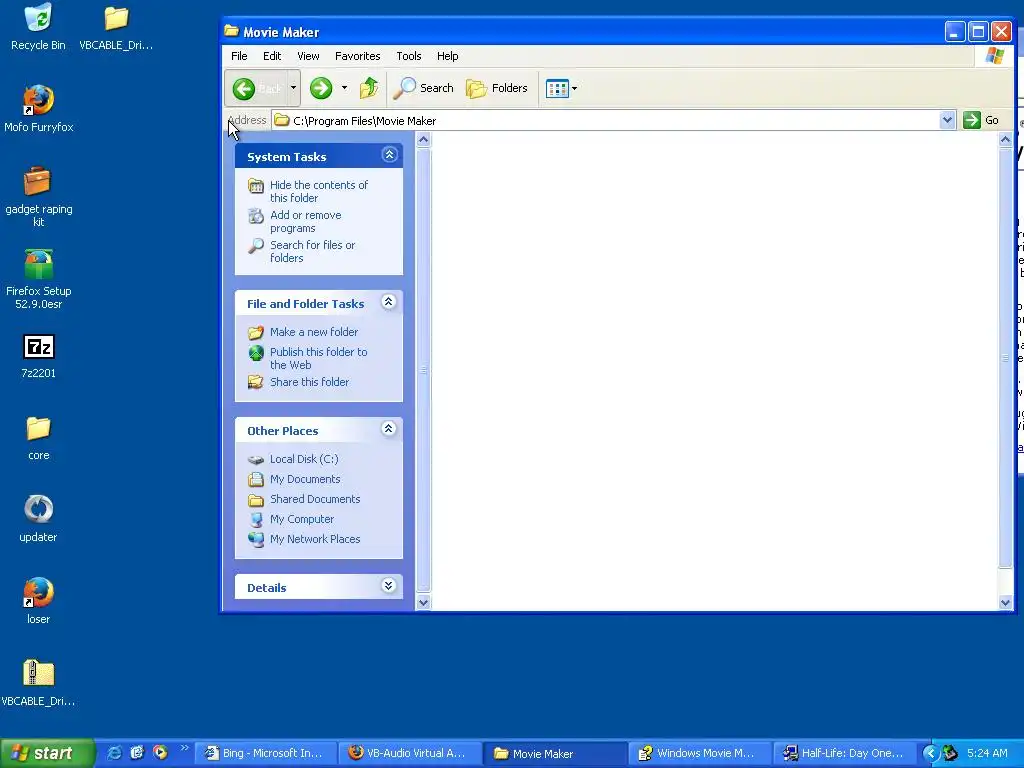Open the View menu
Screen dimensions: 1024x768
tap(308, 56)
